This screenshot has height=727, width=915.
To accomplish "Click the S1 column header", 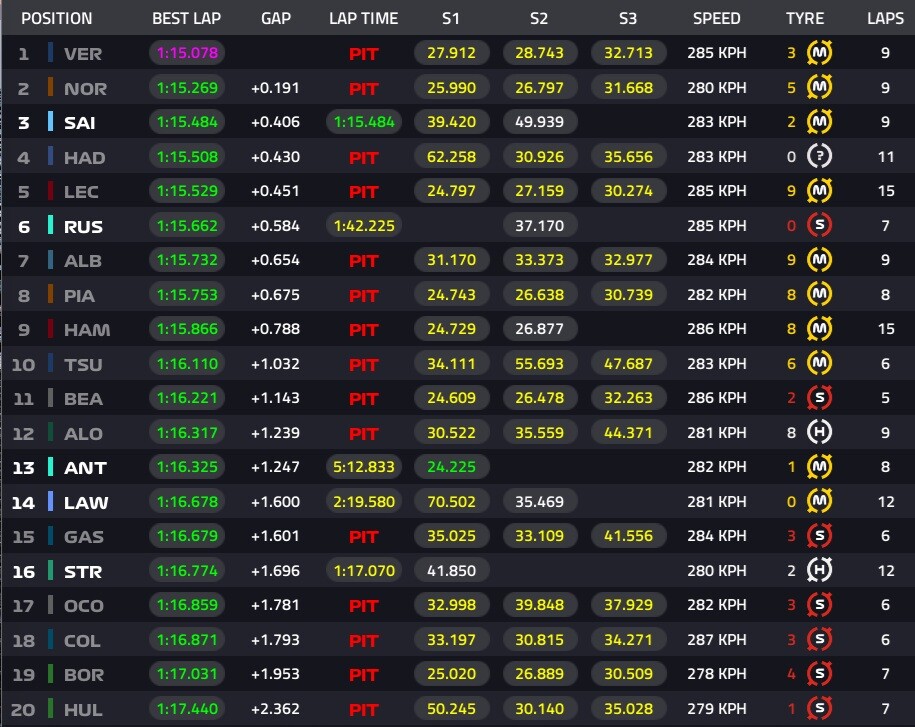I will [450, 19].
